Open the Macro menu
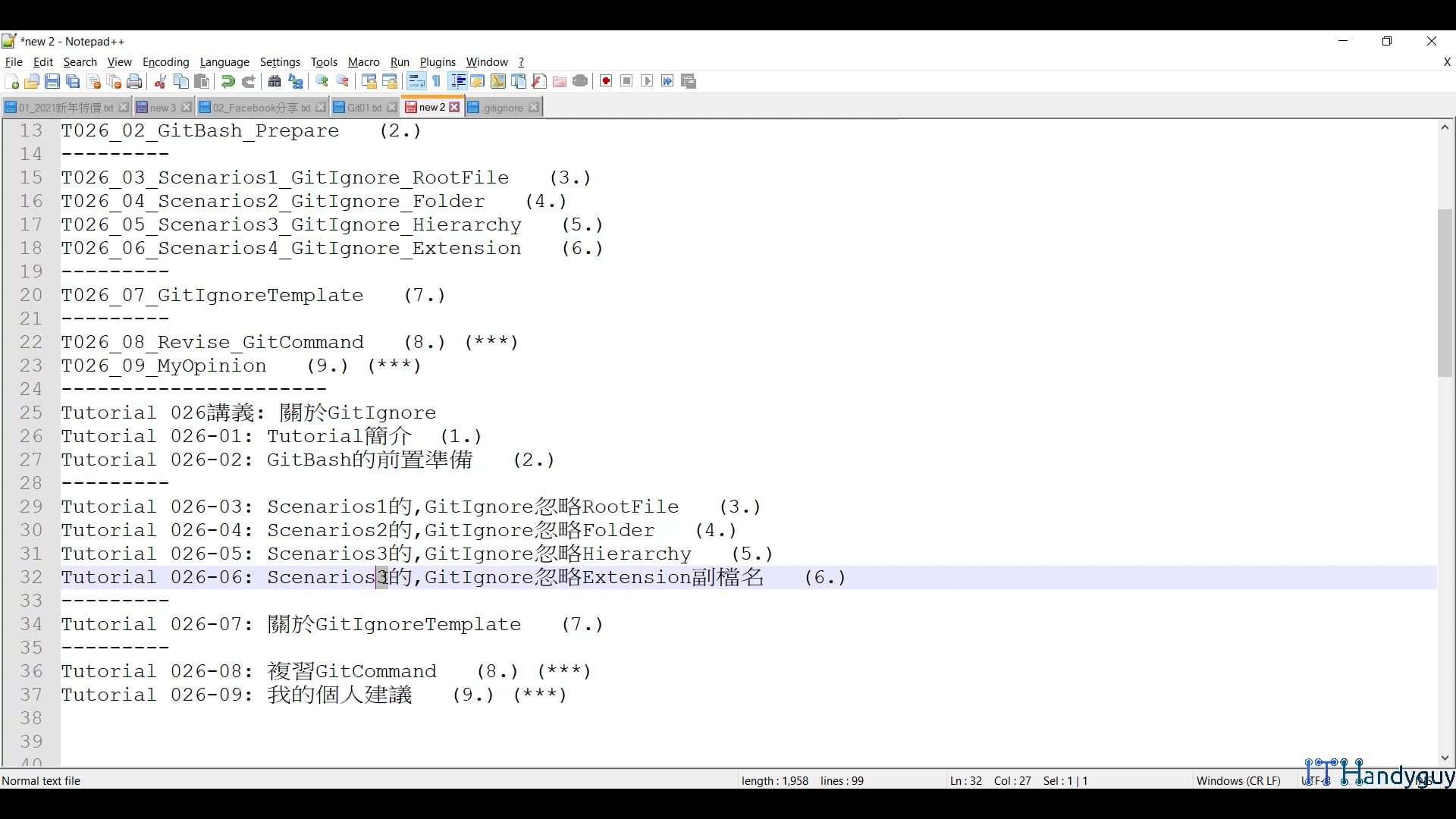Viewport: 1456px width, 819px height. point(363,62)
